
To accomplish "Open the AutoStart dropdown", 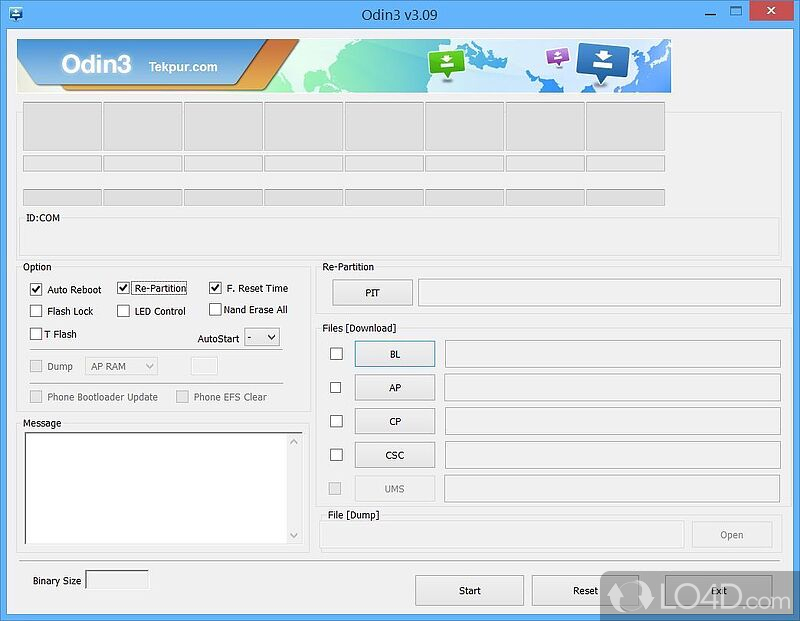I will tap(262, 337).
